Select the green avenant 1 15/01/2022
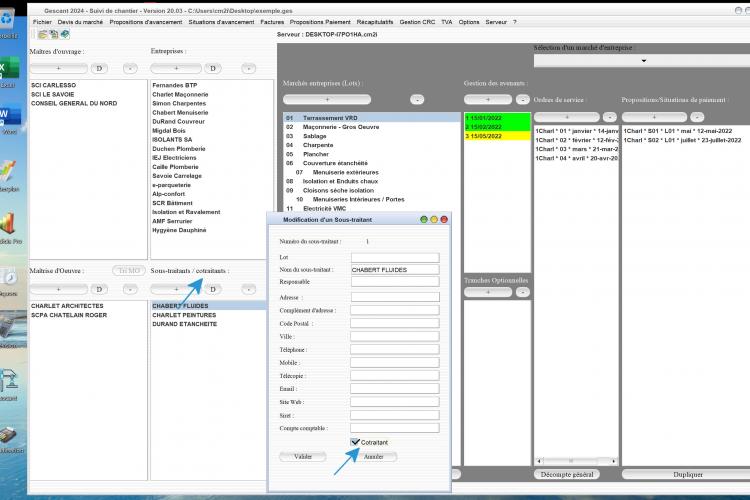 click(x=497, y=118)
